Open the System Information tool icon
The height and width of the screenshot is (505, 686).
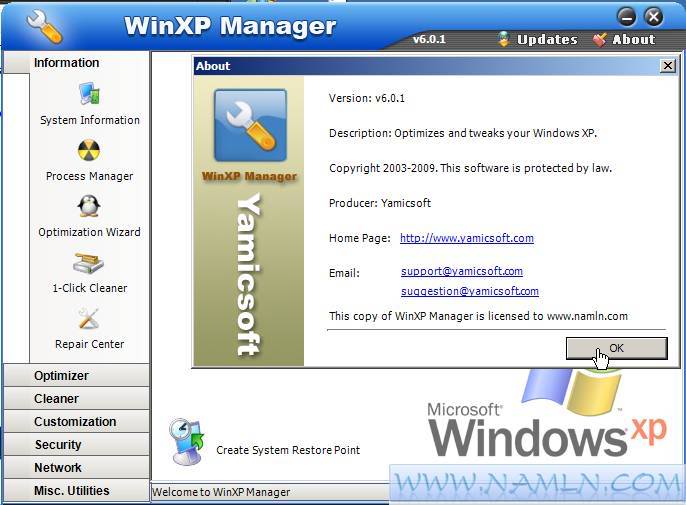(x=89, y=93)
